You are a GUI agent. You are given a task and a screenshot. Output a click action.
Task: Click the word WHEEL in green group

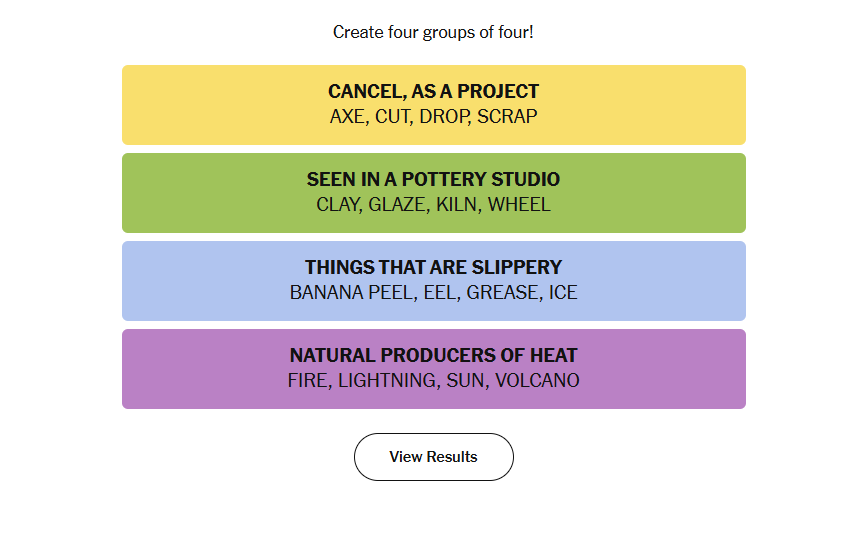(519, 204)
